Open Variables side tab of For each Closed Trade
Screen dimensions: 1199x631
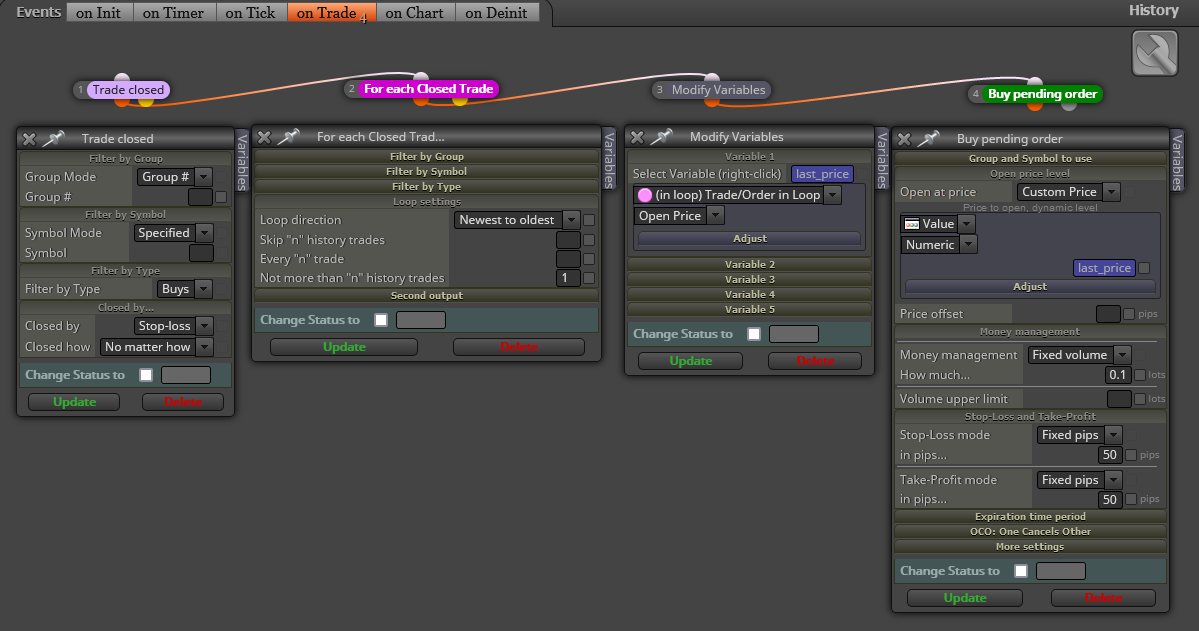tap(609, 158)
